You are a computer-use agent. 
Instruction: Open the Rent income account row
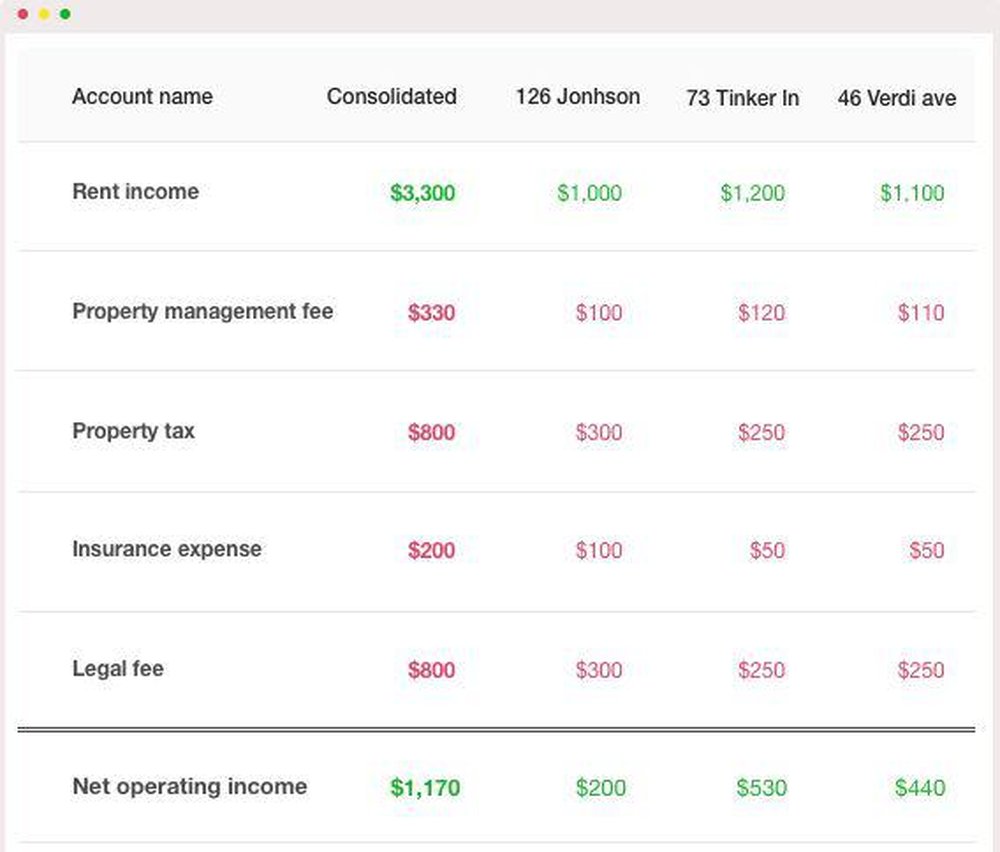[135, 192]
